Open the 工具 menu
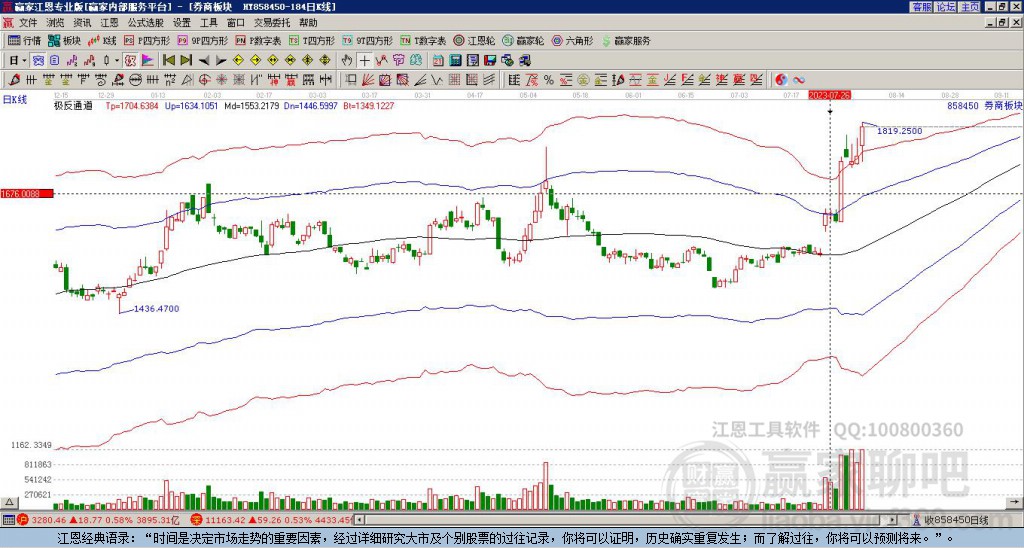 tap(209, 23)
